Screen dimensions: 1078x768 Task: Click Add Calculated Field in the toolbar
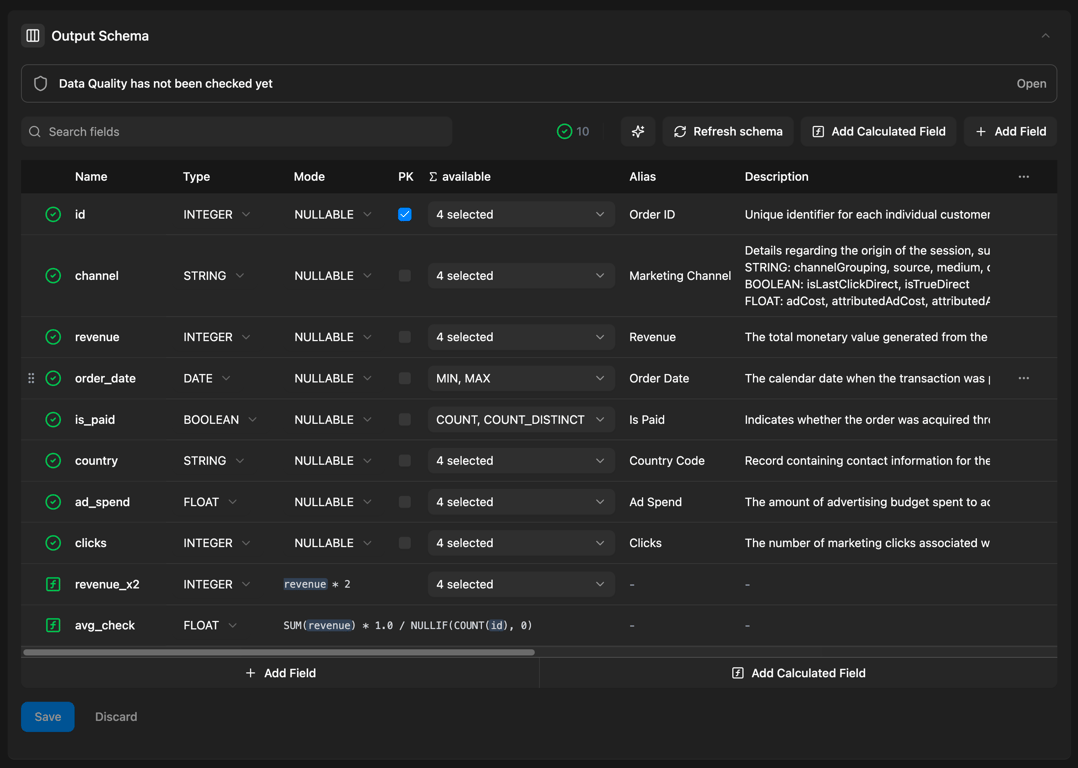(x=878, y=131)
